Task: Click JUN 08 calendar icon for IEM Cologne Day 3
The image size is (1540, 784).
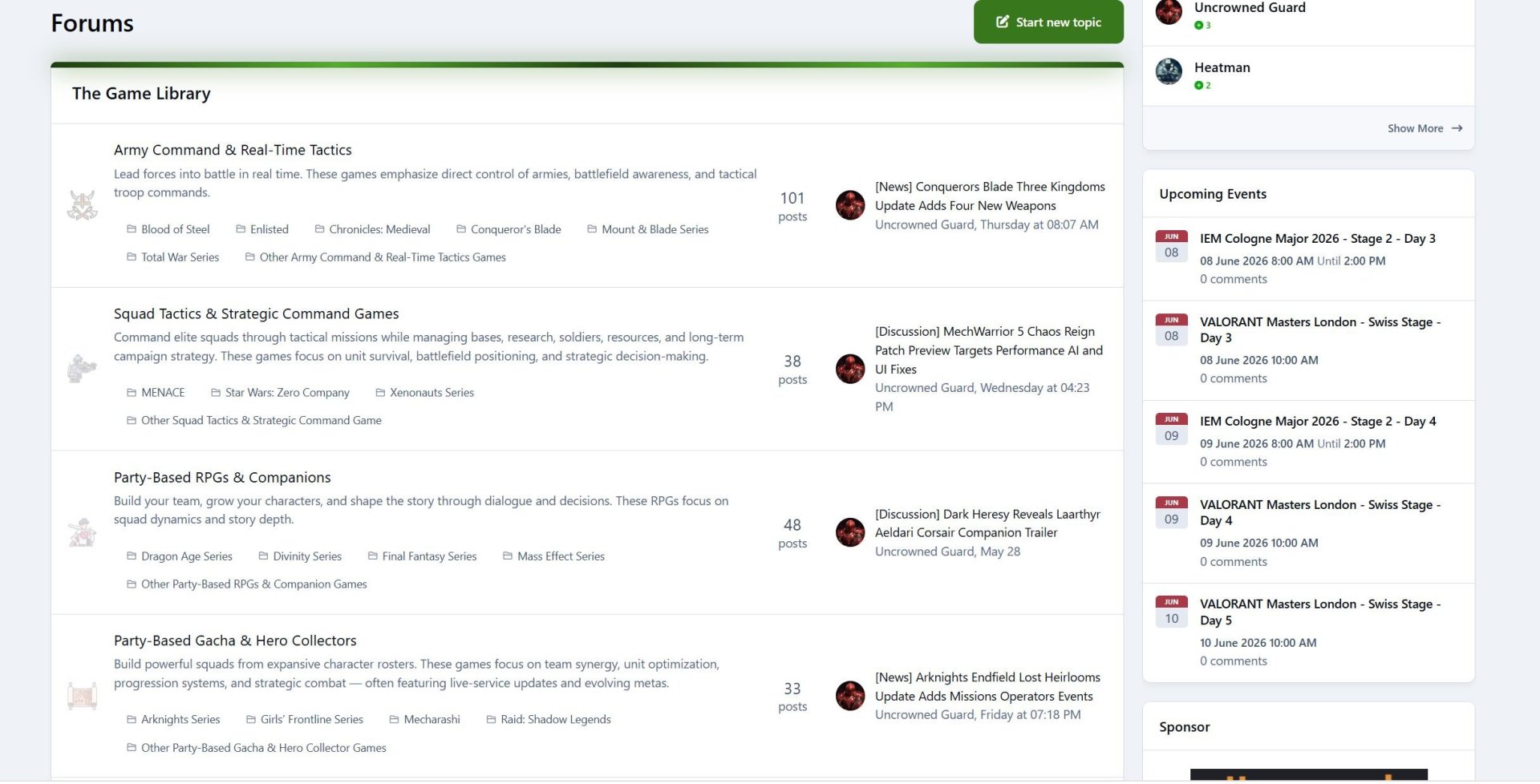Action: [1171, 246]
